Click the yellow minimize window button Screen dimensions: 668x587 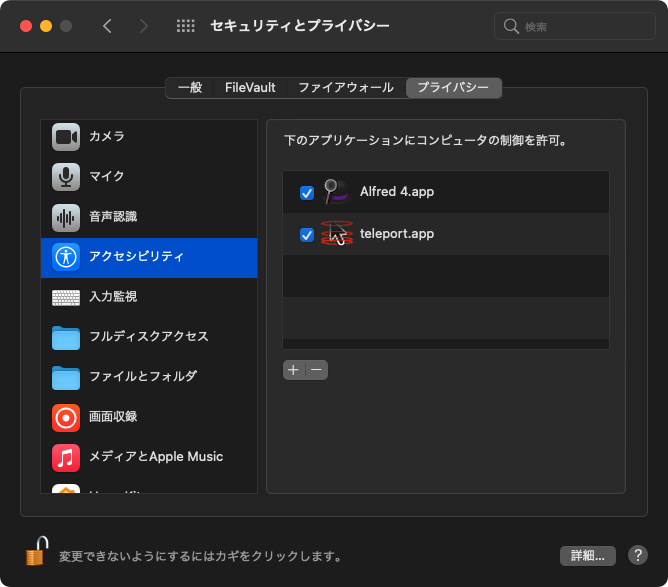pos(46,26)
